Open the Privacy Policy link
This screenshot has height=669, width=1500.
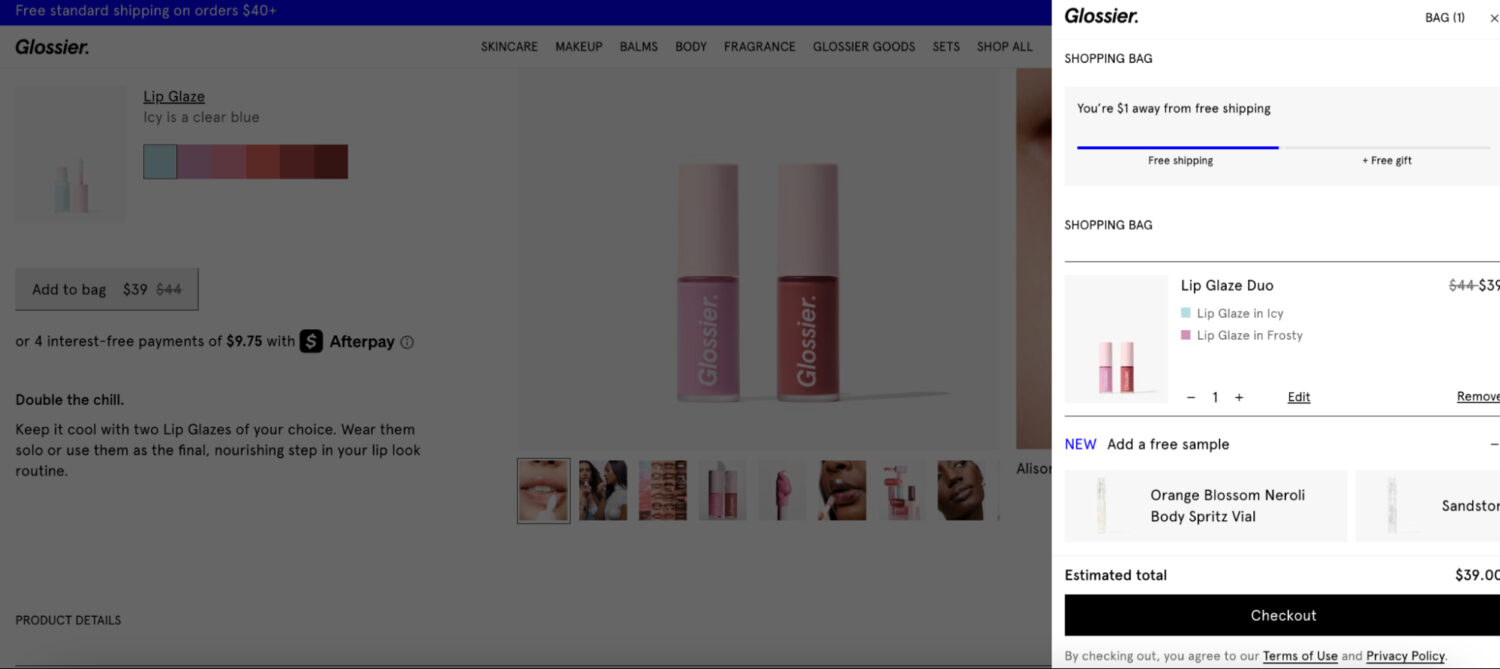[1405, 656]
